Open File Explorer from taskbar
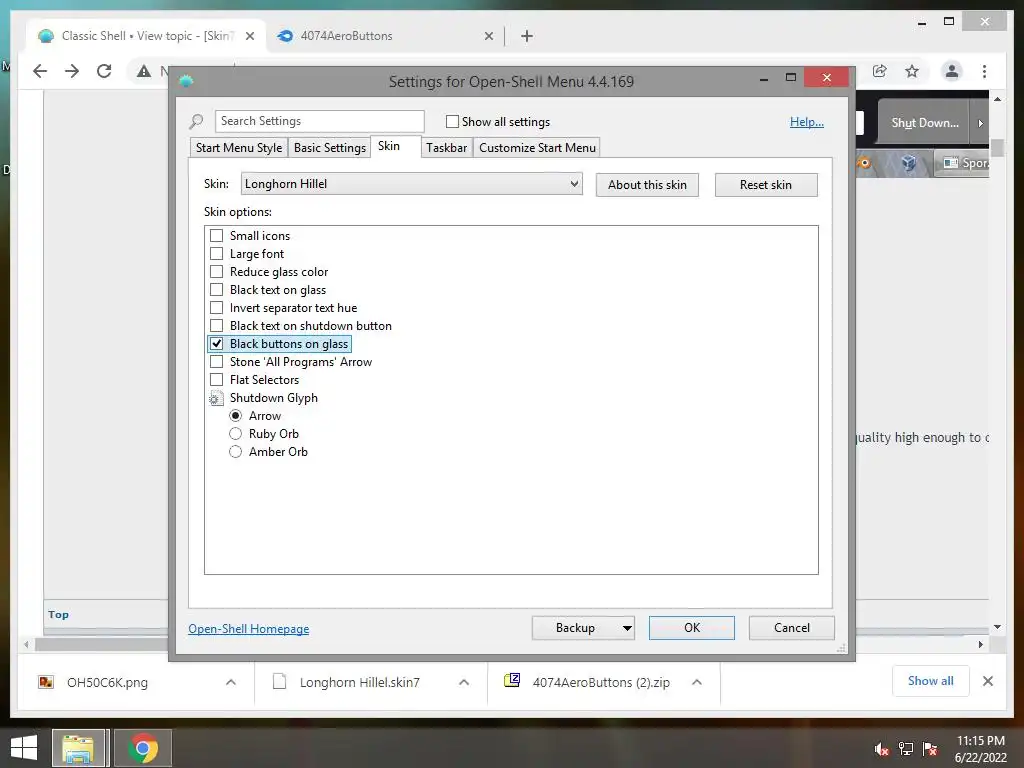 tap(78, 748)
